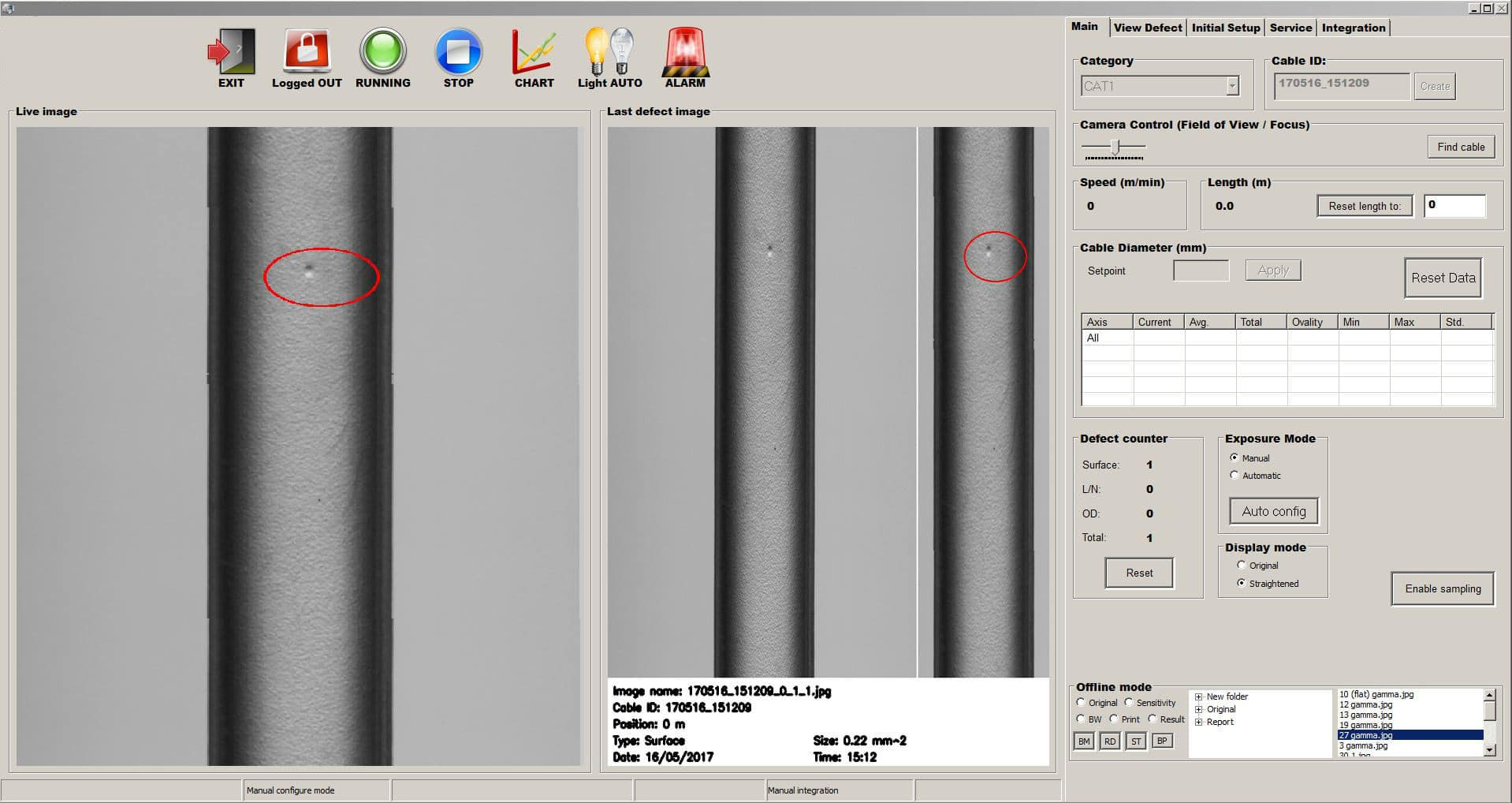Click the All row in diameter table
This screenshot has height=803, width=1512.
[x=1288, y=338]
